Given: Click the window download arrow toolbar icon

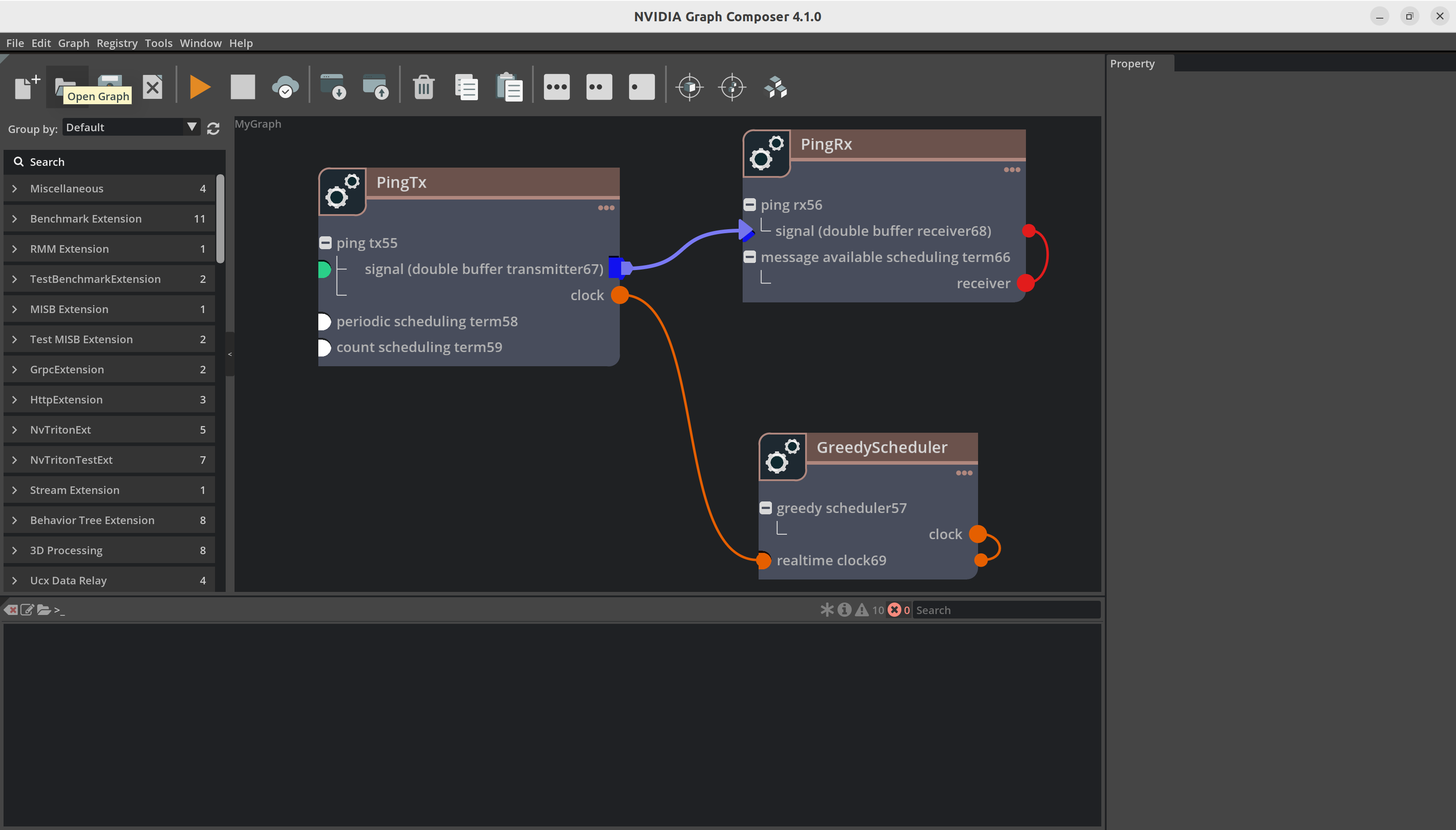Looking at the screenshot, I should coord(333,87).
